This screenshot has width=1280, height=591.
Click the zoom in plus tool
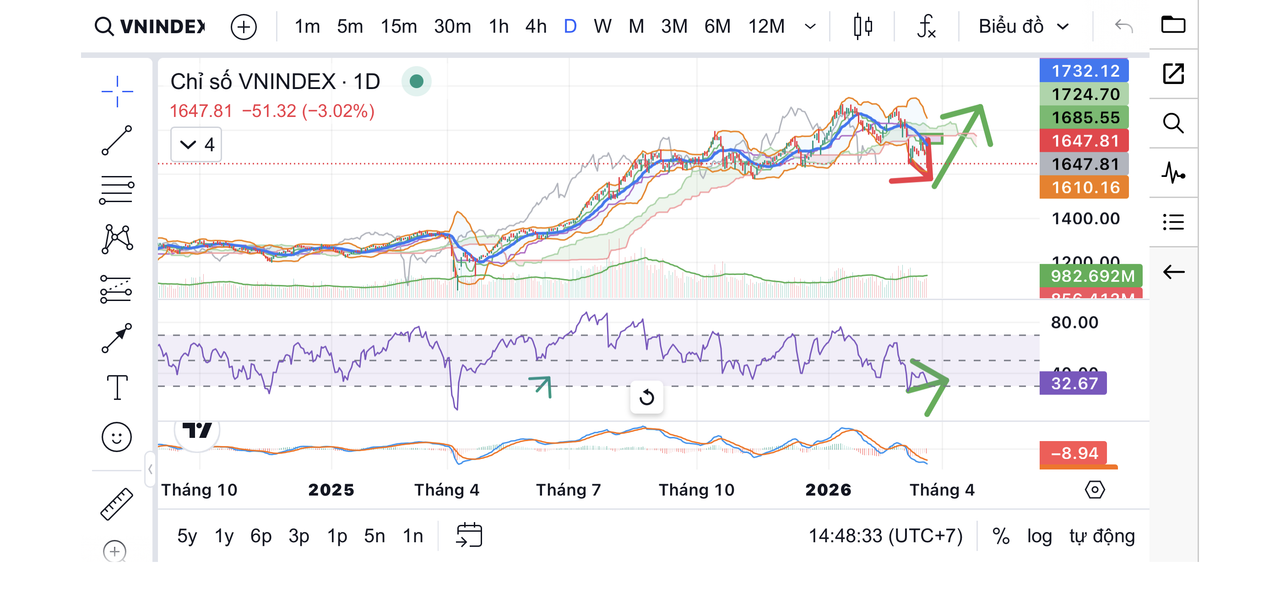coord(115,551)
